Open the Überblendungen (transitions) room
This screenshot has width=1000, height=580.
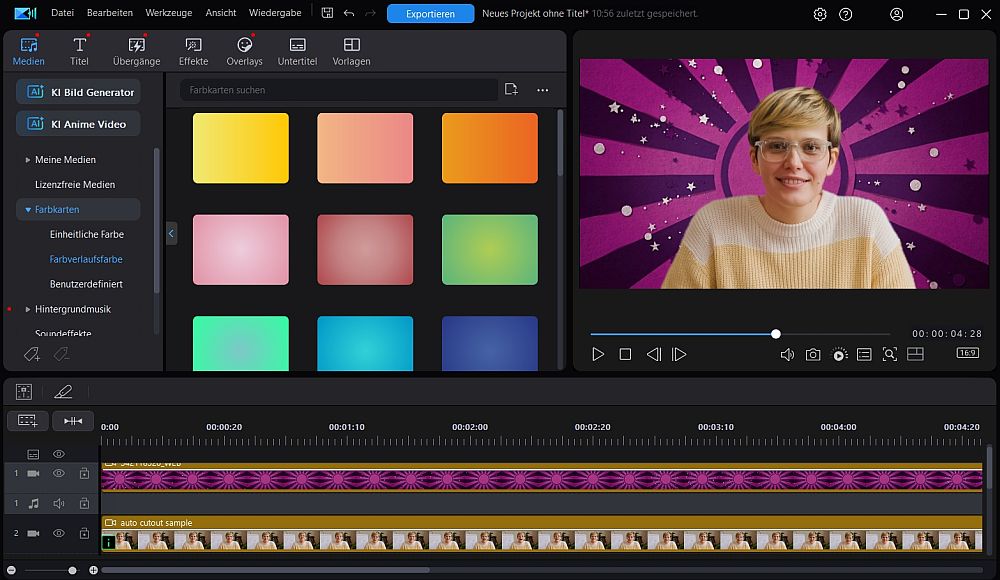[x=136, y=51]
